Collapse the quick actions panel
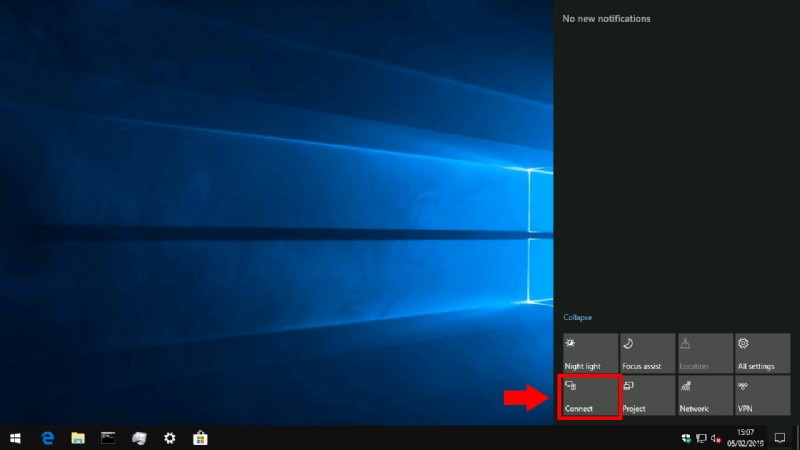The image size is (800, 450). point(577,317)
